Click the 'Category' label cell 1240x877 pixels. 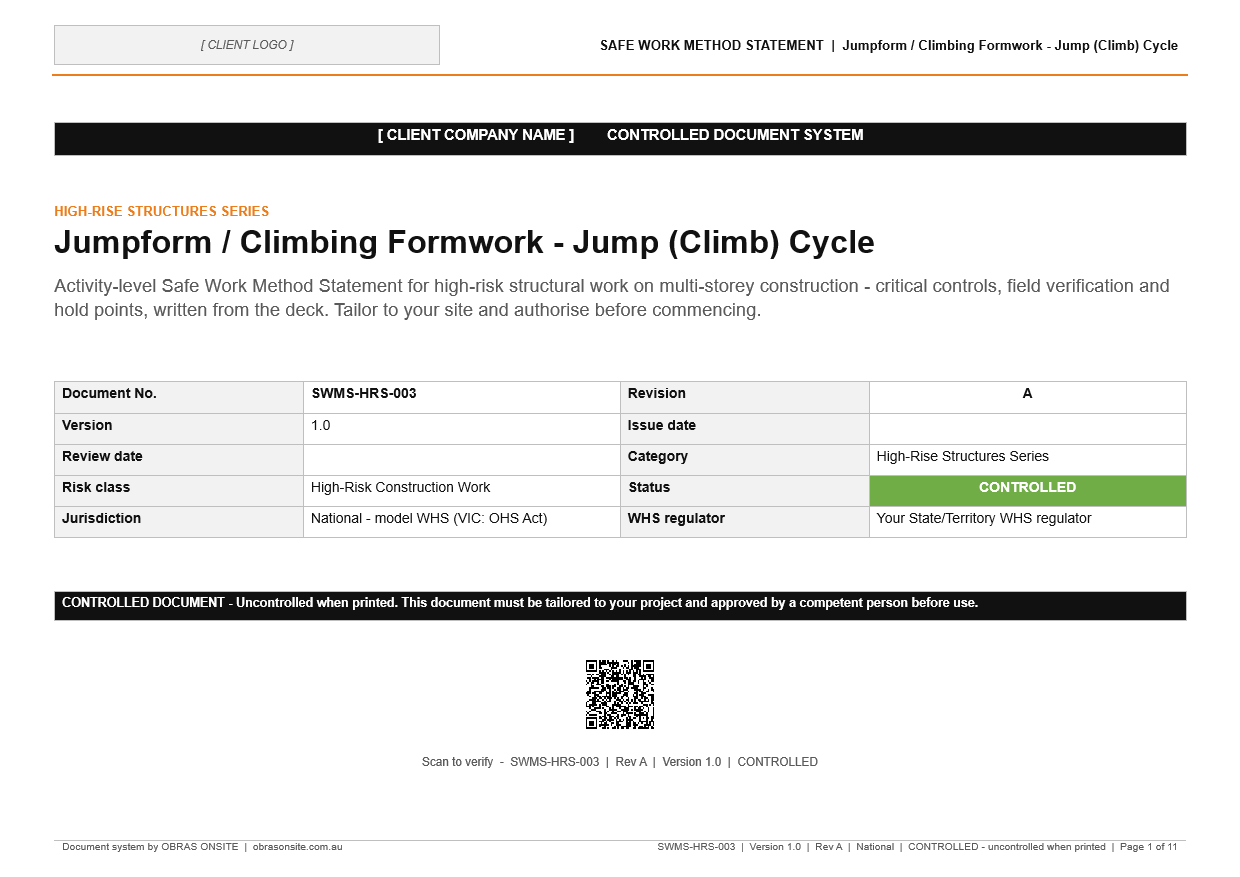[x=745, y=460]
